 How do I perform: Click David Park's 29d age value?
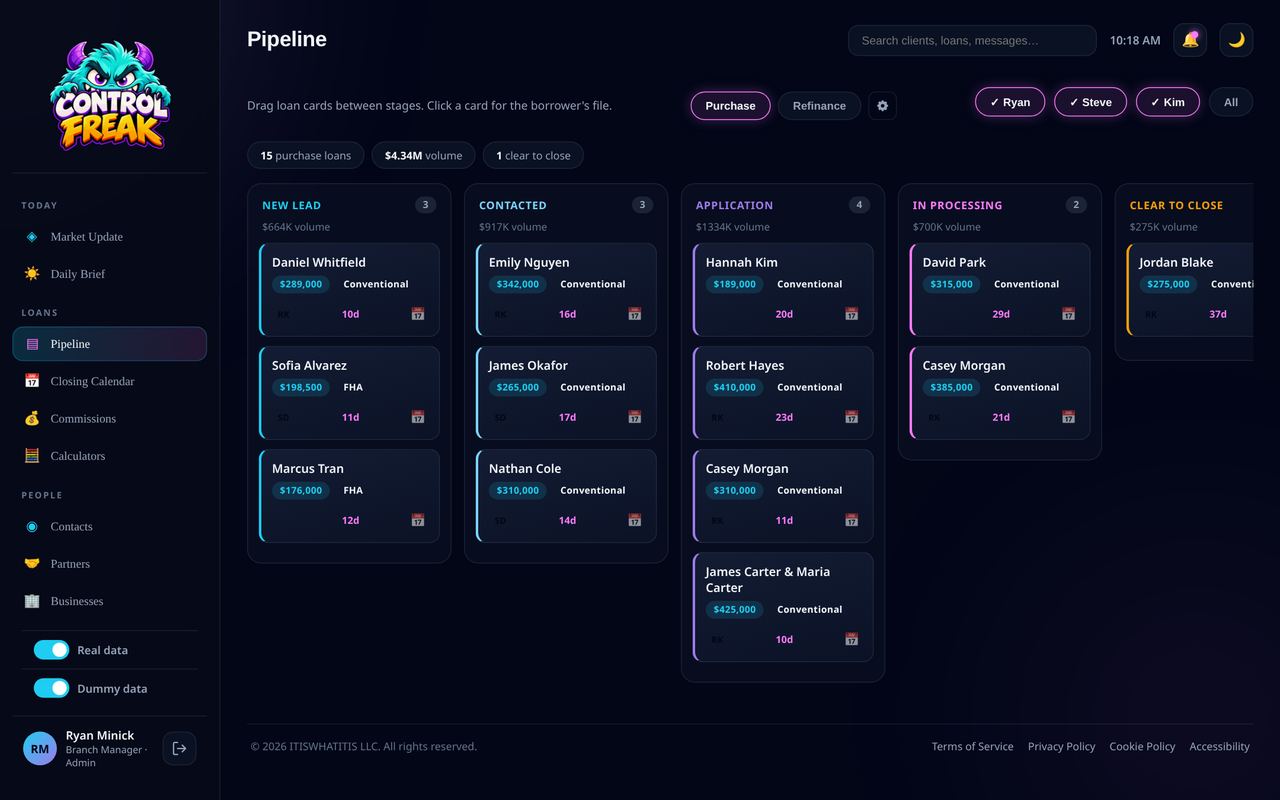coord(1001,314)
